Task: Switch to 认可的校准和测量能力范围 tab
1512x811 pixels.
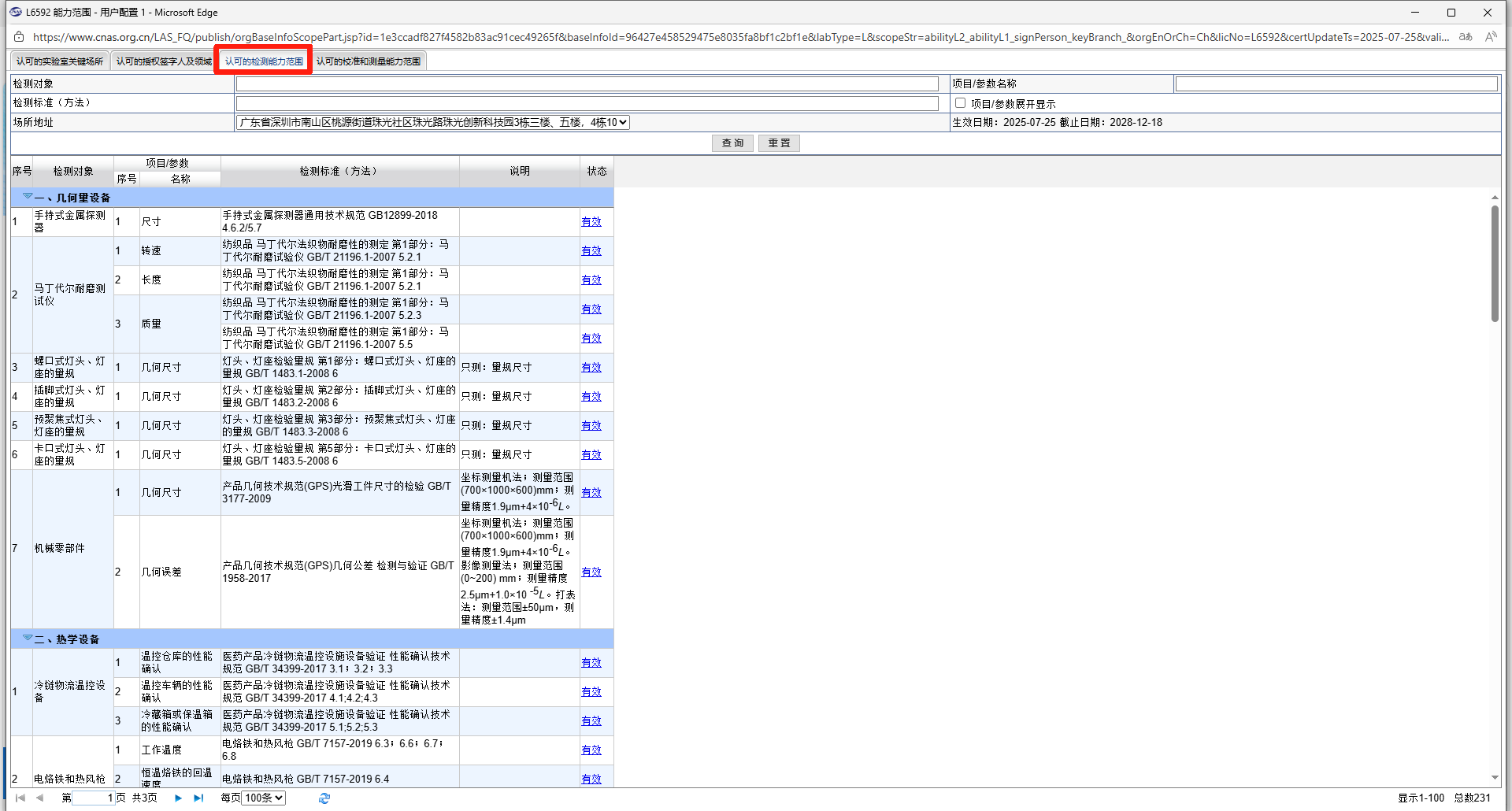Action: tap(368, 61)
